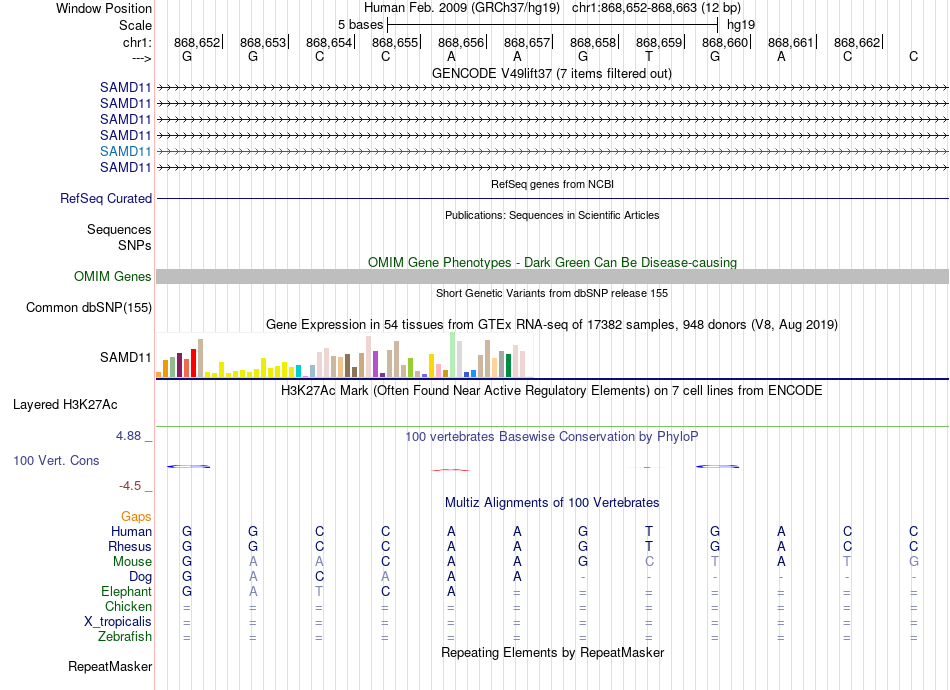This screenshot has width=950, height=690.
Task: Click the gray OMIM Genes item bar
Action: [552, 277]
